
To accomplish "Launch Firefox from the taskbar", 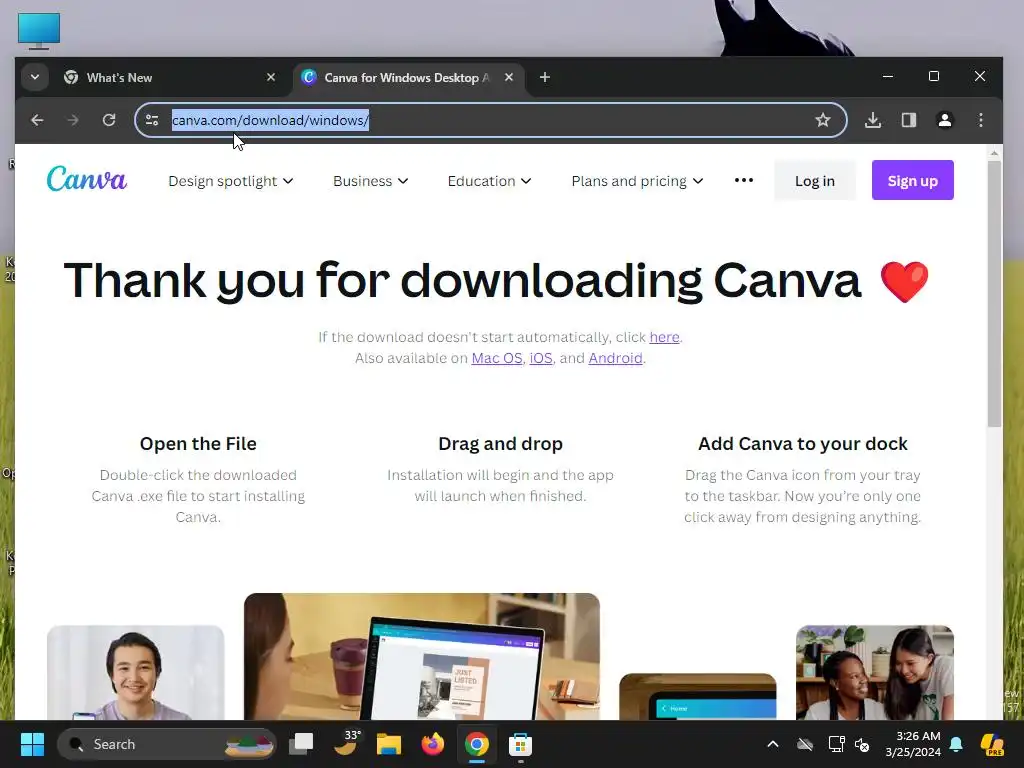I will coord(432,744).
